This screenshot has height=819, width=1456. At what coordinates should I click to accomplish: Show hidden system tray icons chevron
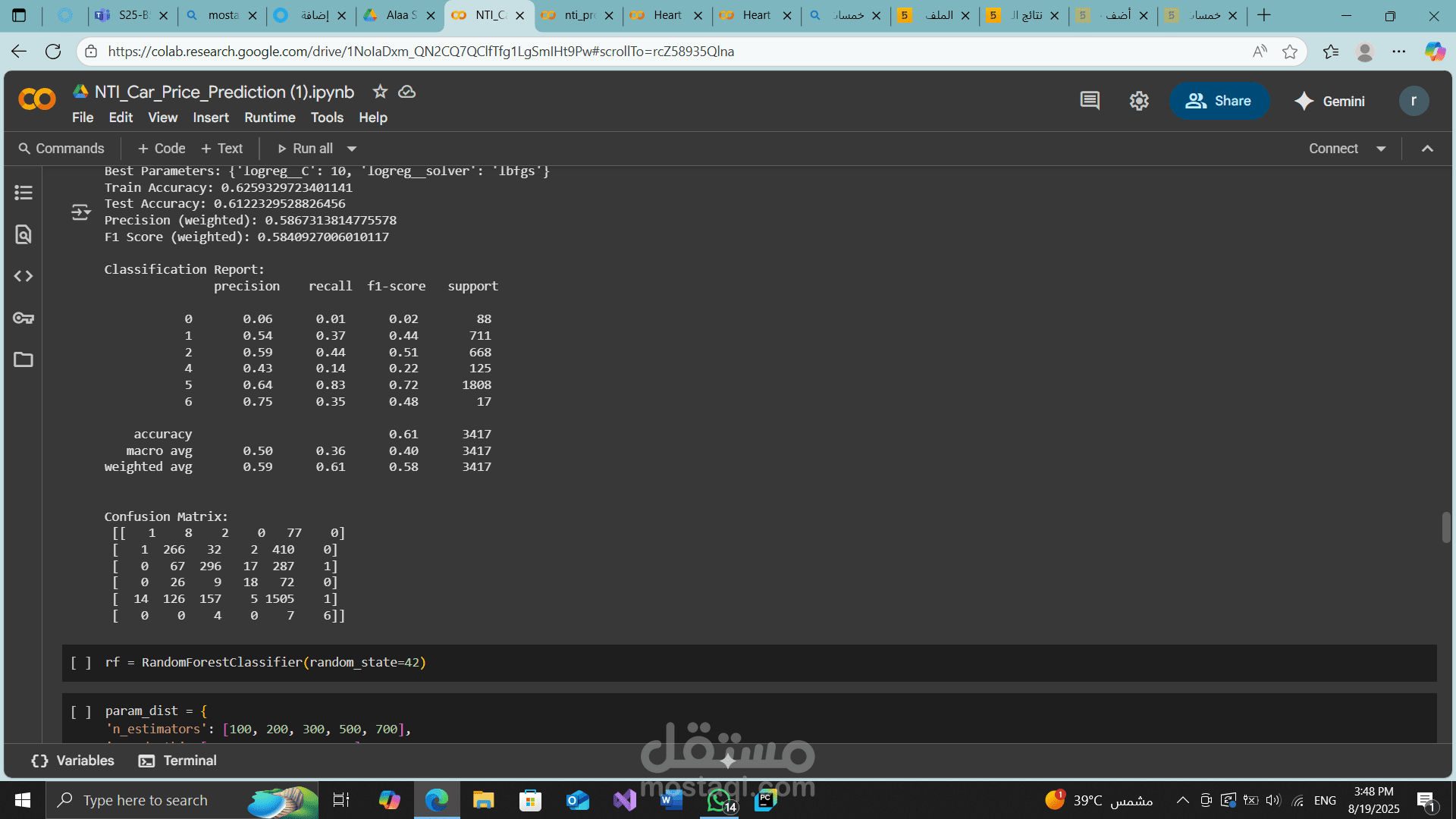pyautogui.click(x=1182, y=800)
